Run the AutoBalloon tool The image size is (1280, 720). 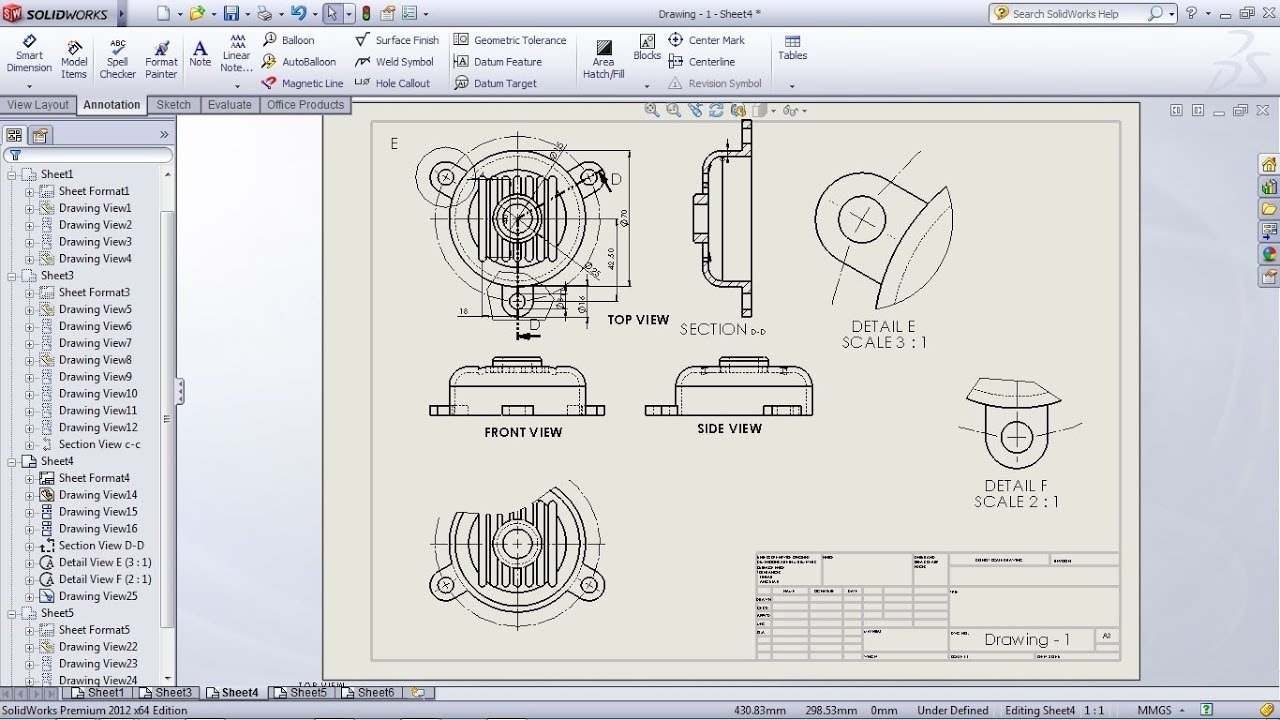(x=295, y=61)
